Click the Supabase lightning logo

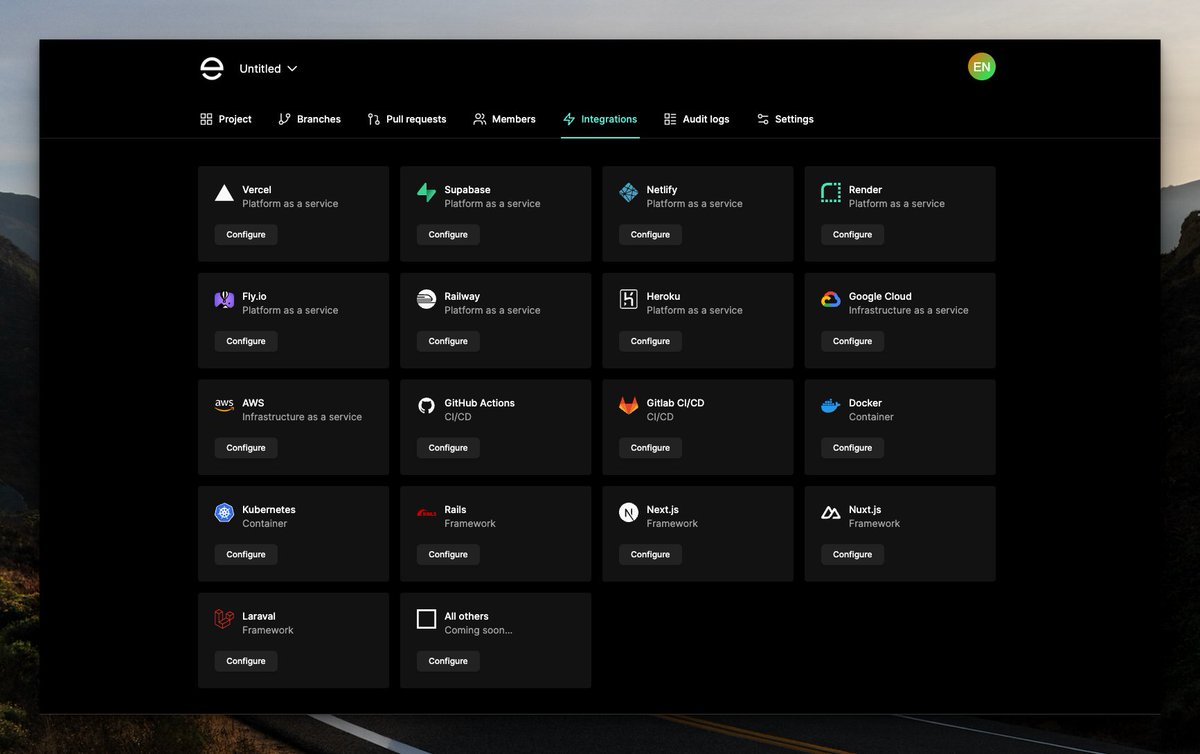(x=426, y=193)
